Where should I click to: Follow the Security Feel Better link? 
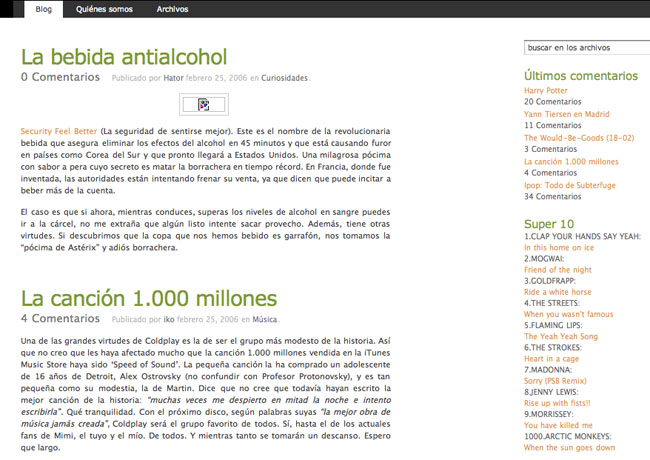(59, 131)
